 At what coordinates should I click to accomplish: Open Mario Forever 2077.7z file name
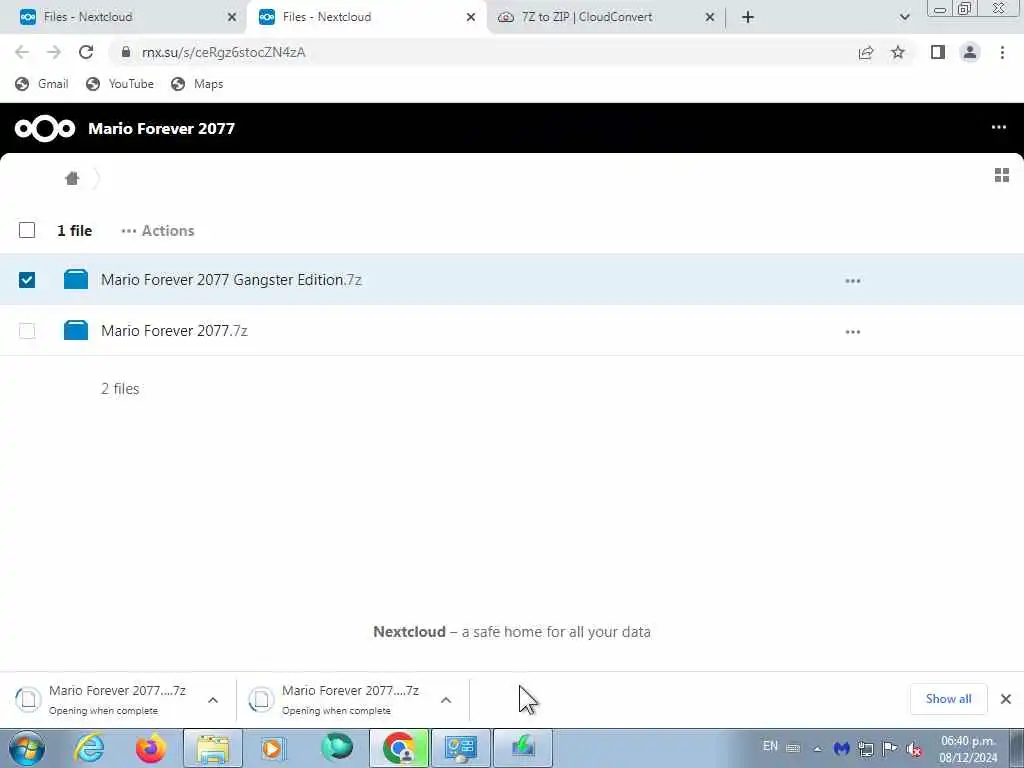[x=174, y=330]
